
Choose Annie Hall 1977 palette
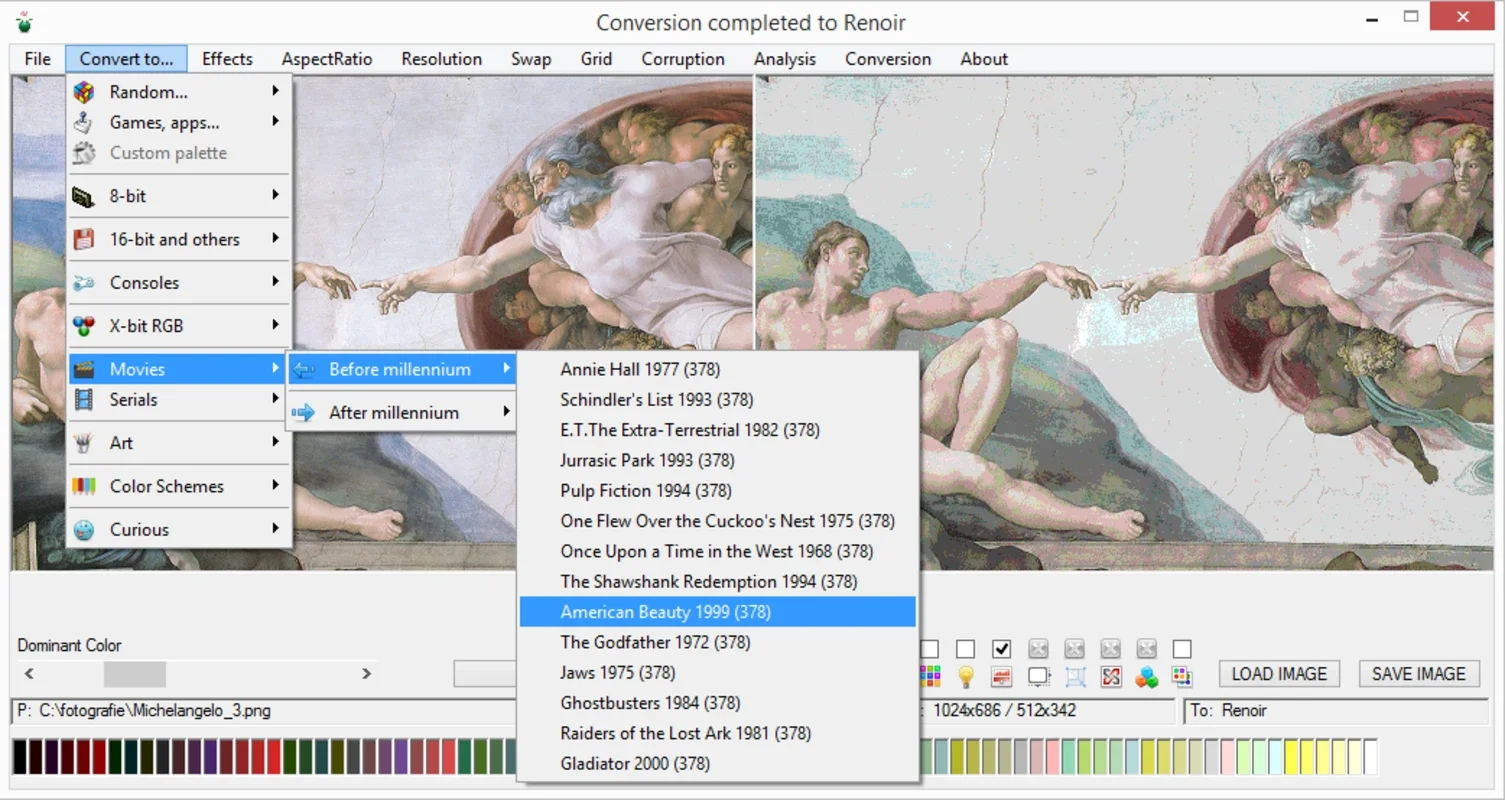click(x=718, y=369)
